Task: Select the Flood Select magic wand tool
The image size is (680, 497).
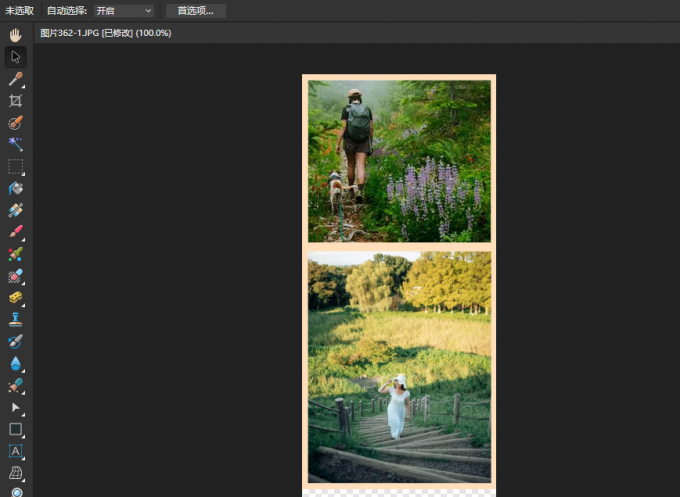Action: (16, 144)
